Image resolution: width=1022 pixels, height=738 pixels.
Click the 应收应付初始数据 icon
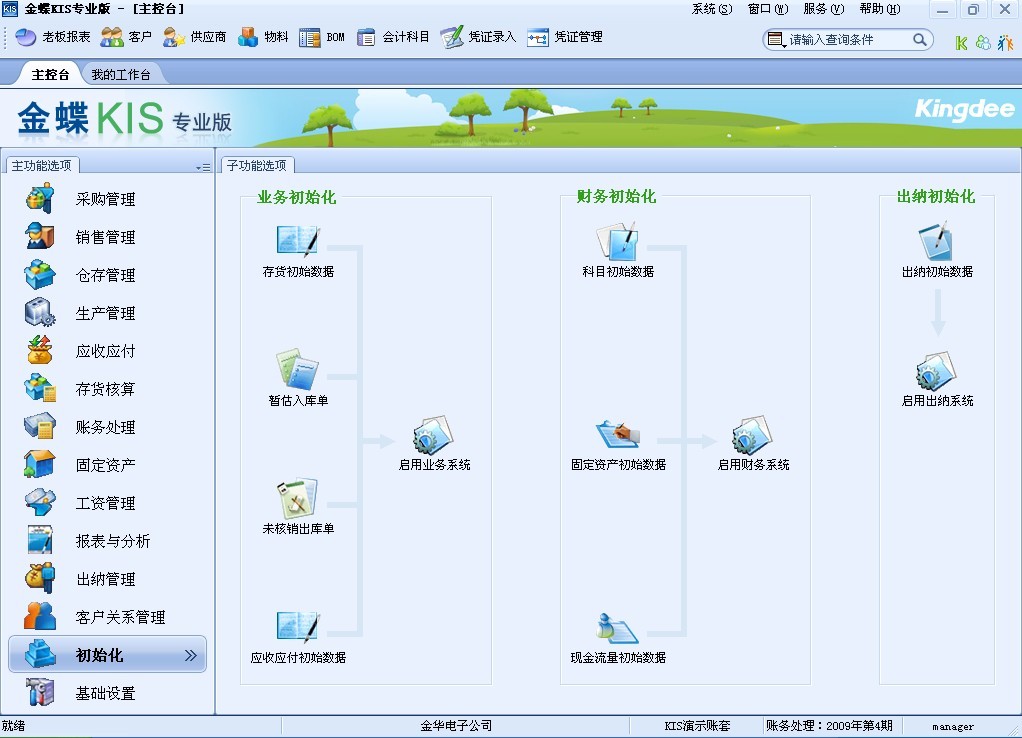click(298, 627)
